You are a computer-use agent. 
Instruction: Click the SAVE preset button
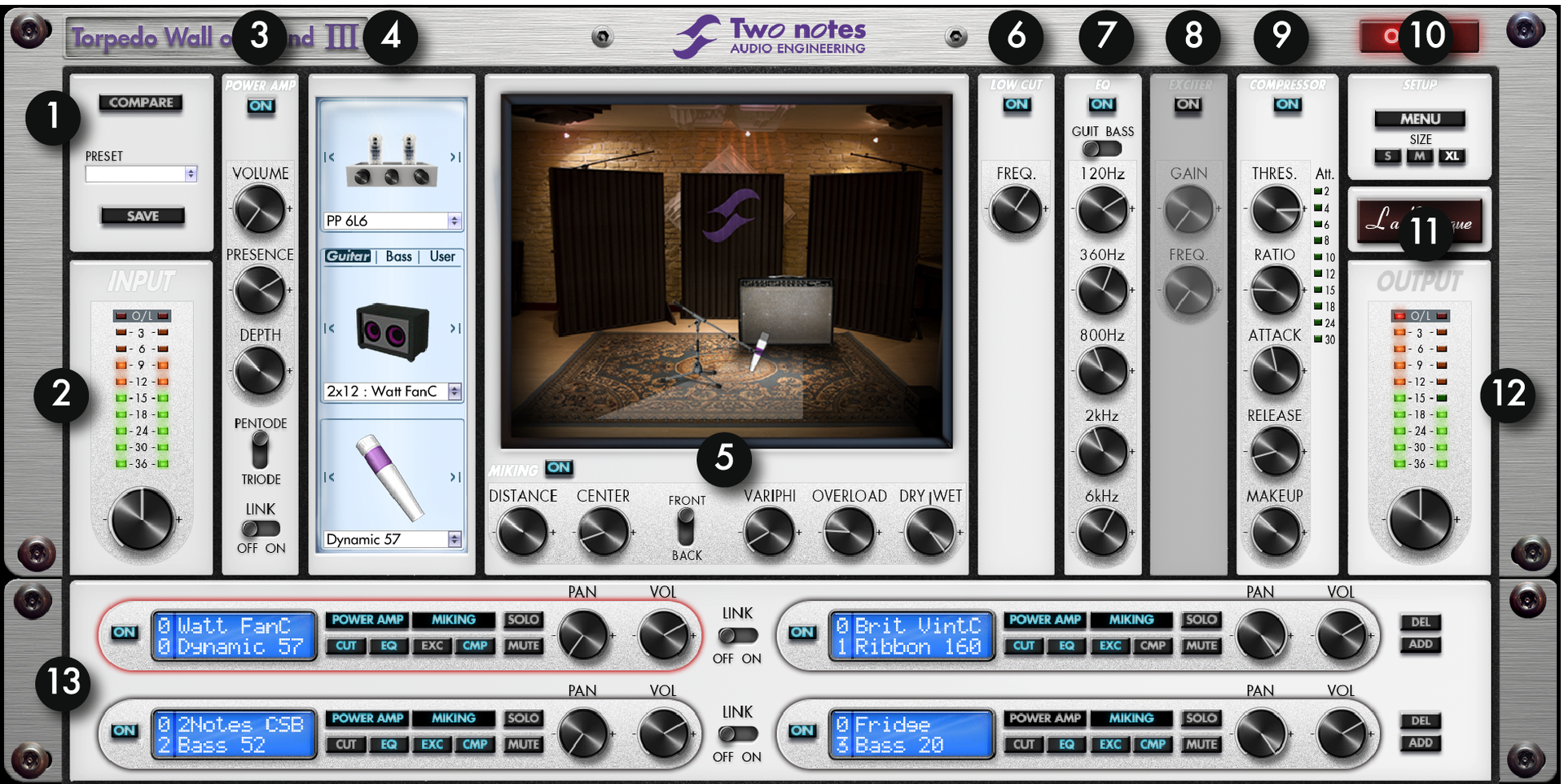pos(143,216)
